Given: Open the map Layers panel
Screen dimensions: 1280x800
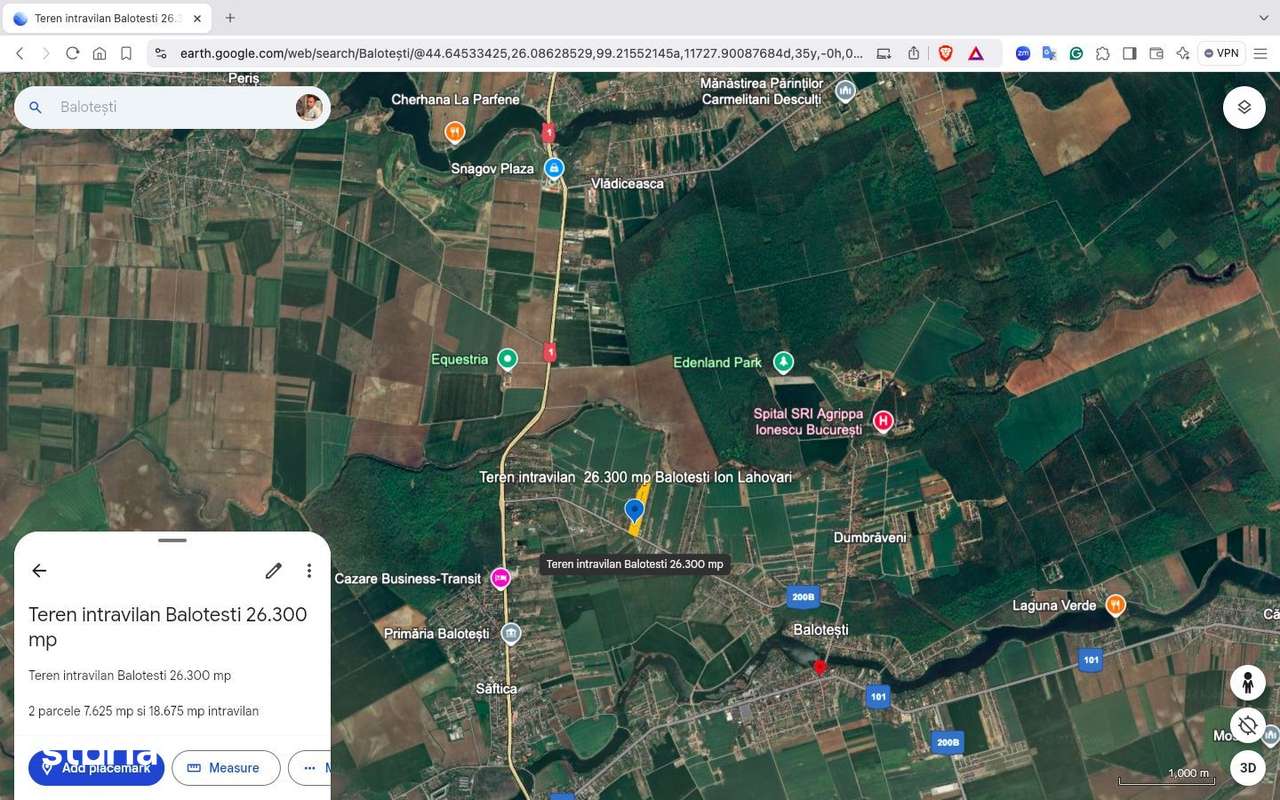Looking at the screenshot, I should pyautogui.click(x=1243, y=106).
